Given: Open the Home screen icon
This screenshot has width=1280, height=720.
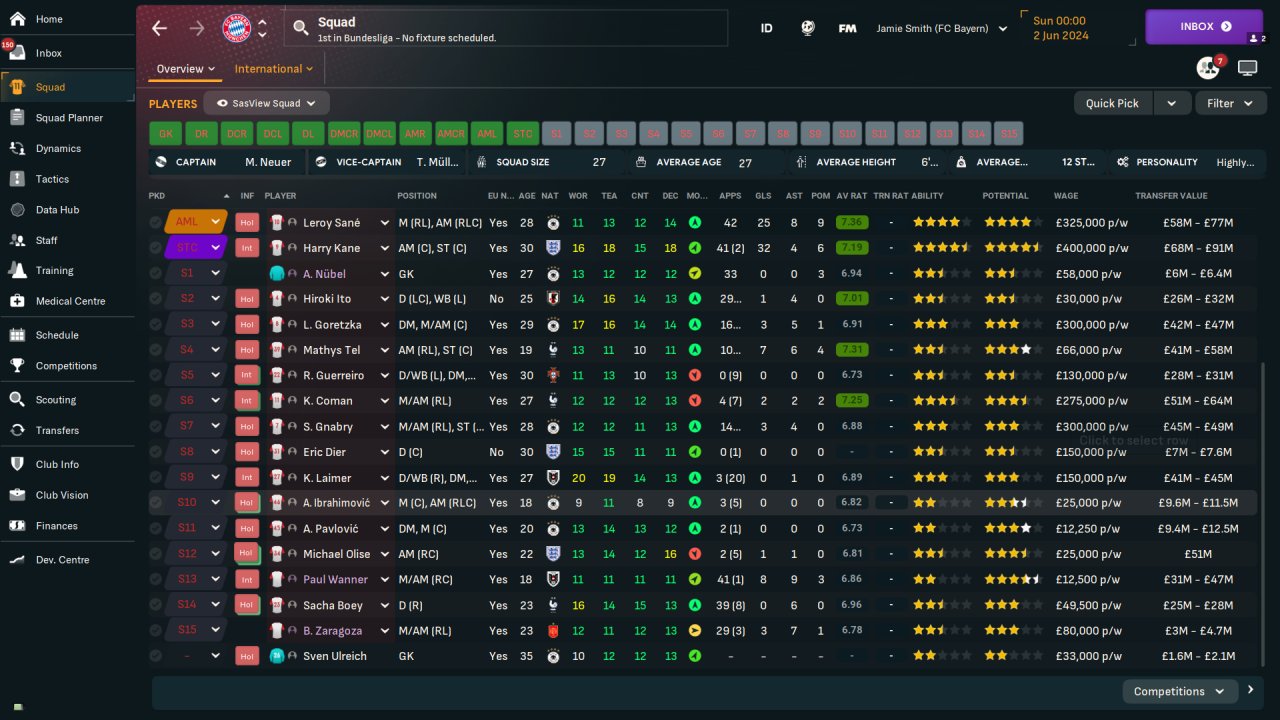Looking at the screenshot, I should tap(17, 19).
